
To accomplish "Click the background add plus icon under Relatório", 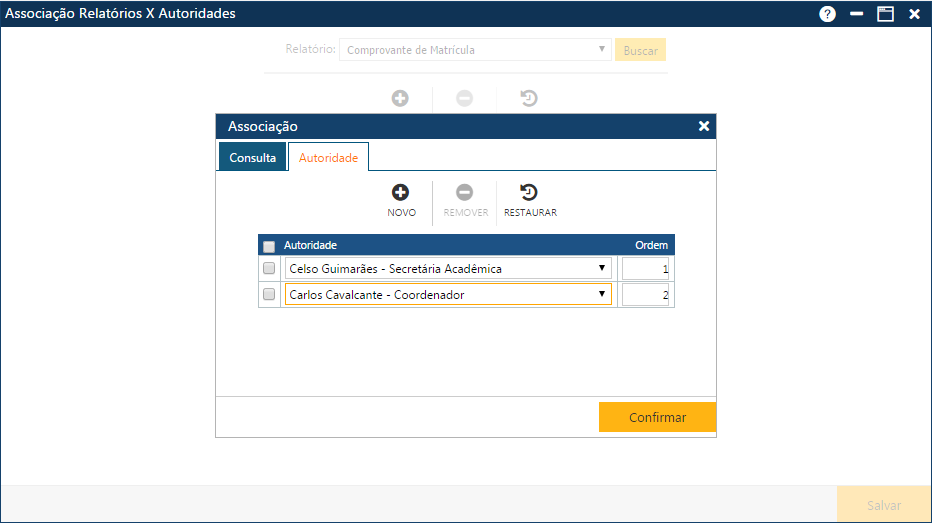I will 400,98.
